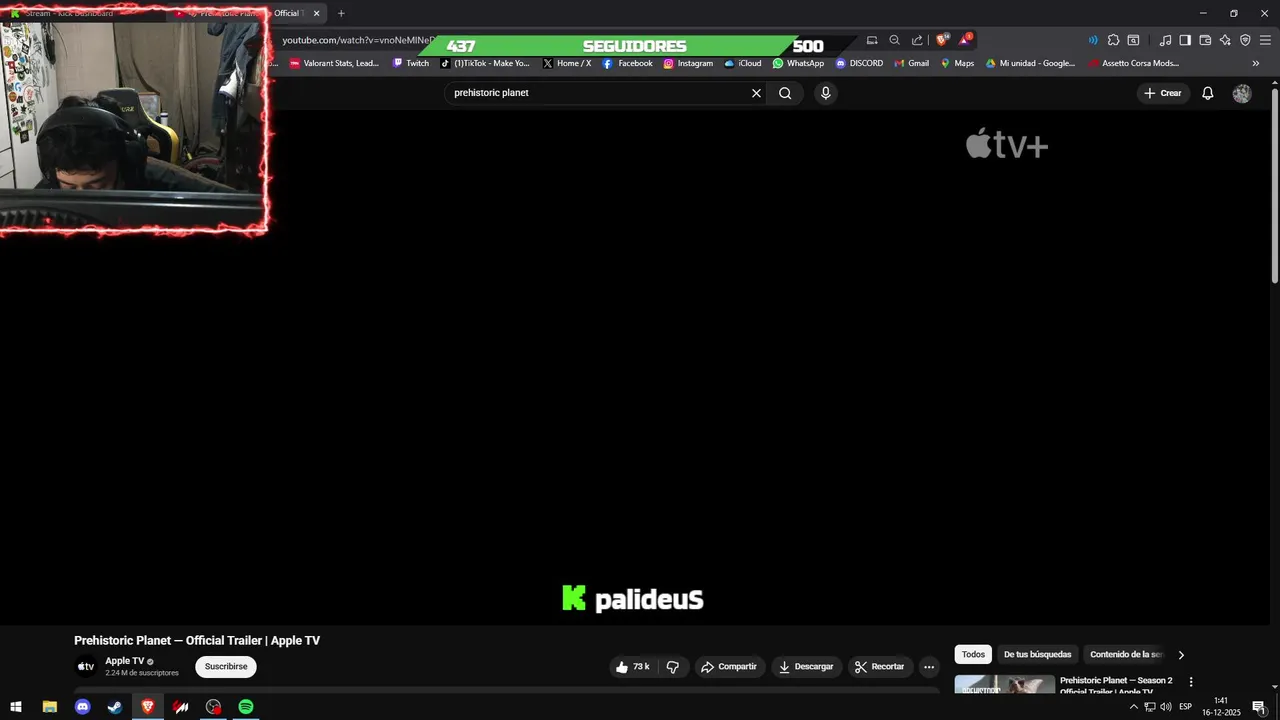Open the Home / X bookmark
Viewport: 1280px width, 720px height.
[x=567, y=63]
